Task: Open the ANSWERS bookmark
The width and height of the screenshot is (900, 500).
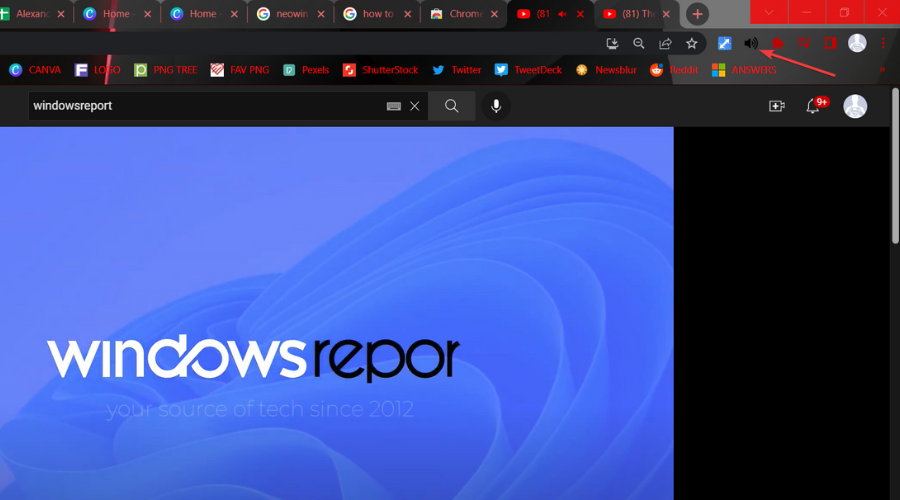Action: click(x=744, y=70)
